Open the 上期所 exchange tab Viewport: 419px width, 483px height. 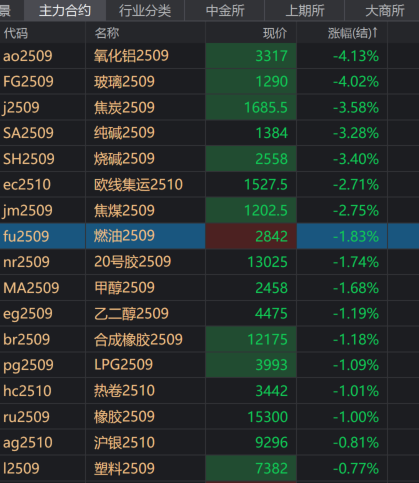[x=305, y=10]
